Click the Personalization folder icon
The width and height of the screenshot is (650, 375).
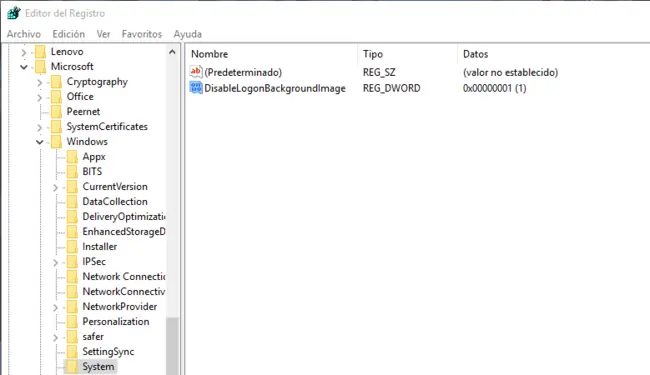72,322
